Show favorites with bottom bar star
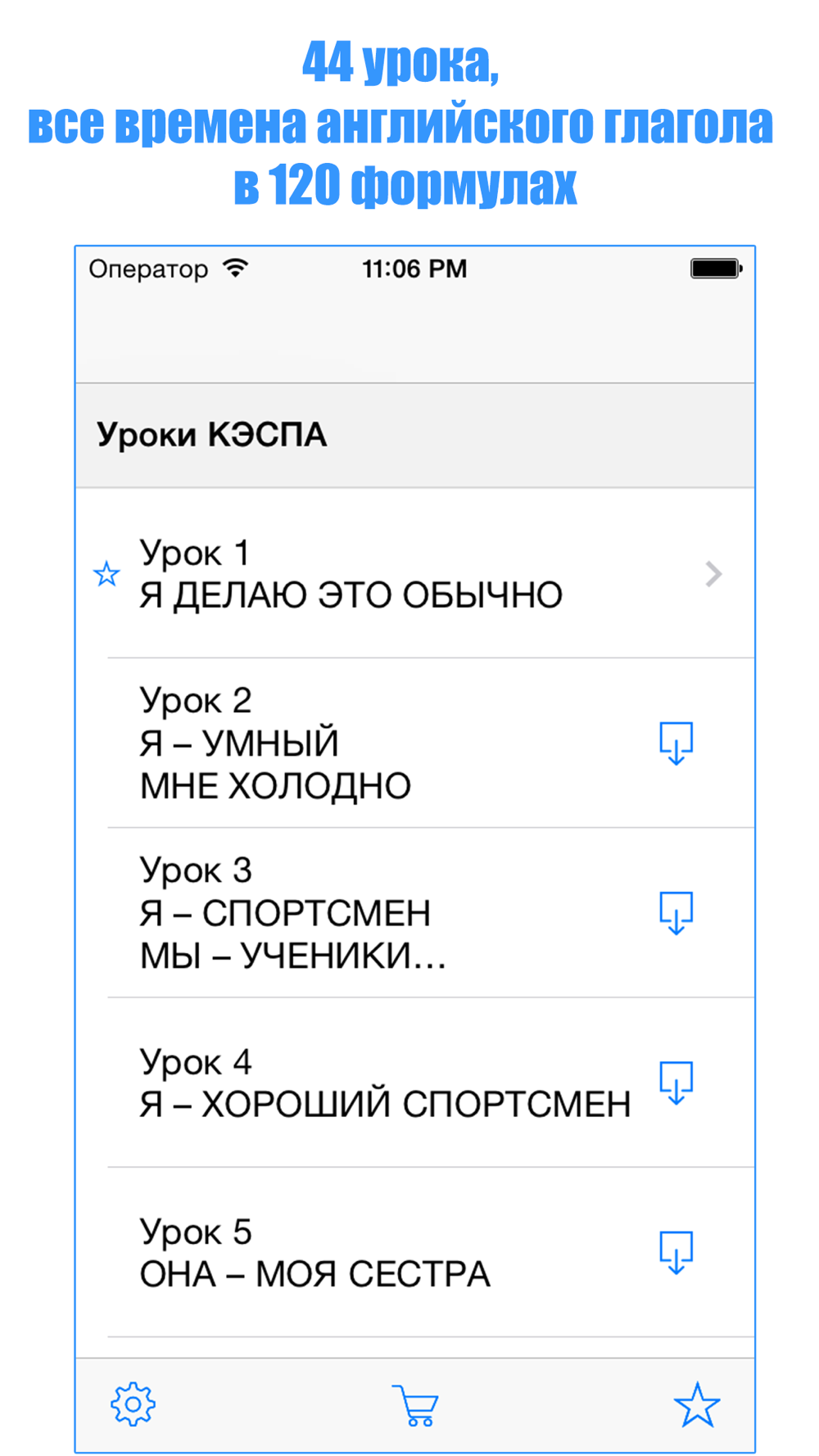This screenshot has height=1456, width=819. pyautogui.click(x=697, y=1405)
